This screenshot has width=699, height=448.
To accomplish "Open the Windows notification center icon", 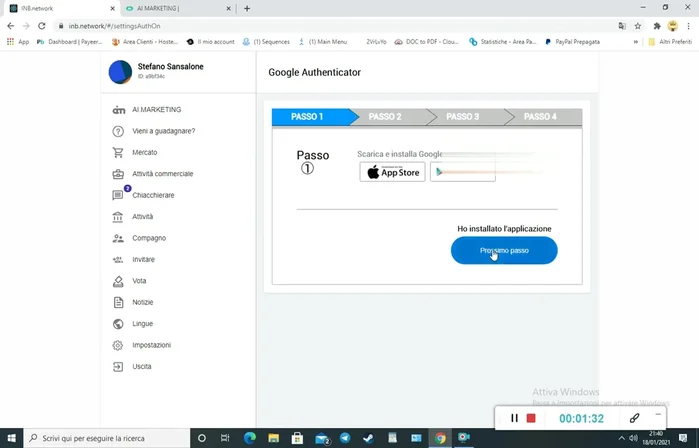I will (x=683, y=438).
